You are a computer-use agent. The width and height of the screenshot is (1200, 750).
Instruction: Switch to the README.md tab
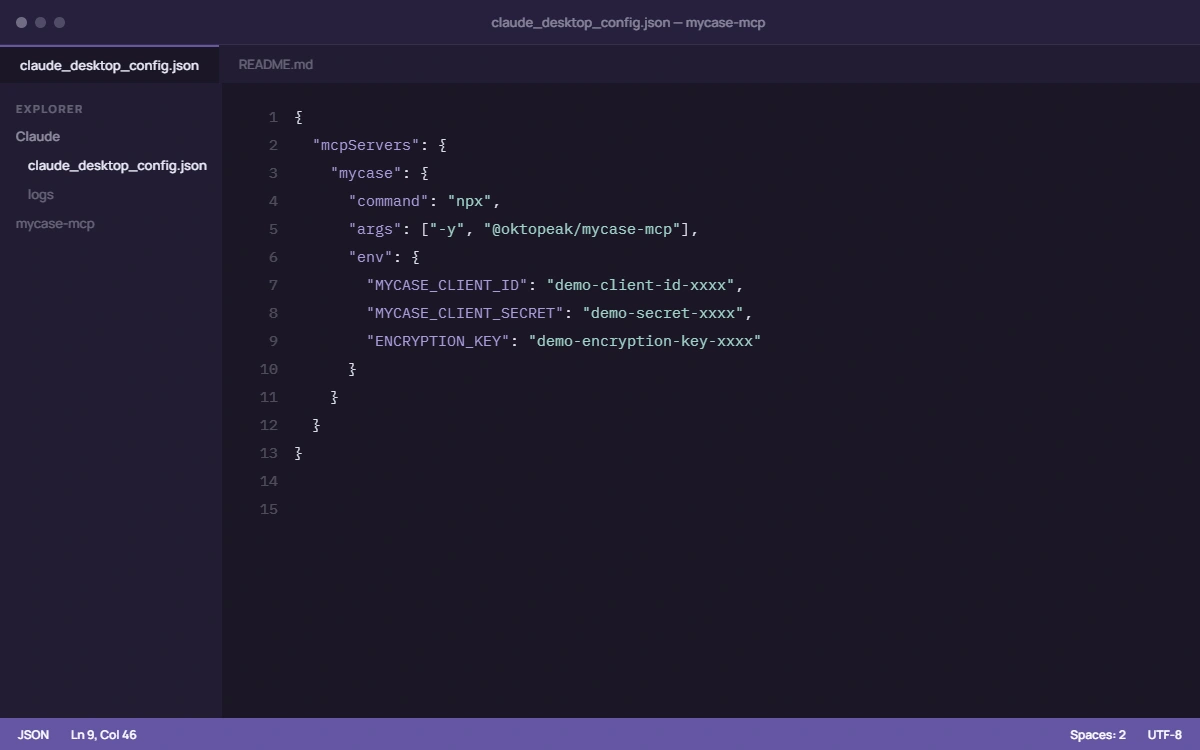point(276,64)
